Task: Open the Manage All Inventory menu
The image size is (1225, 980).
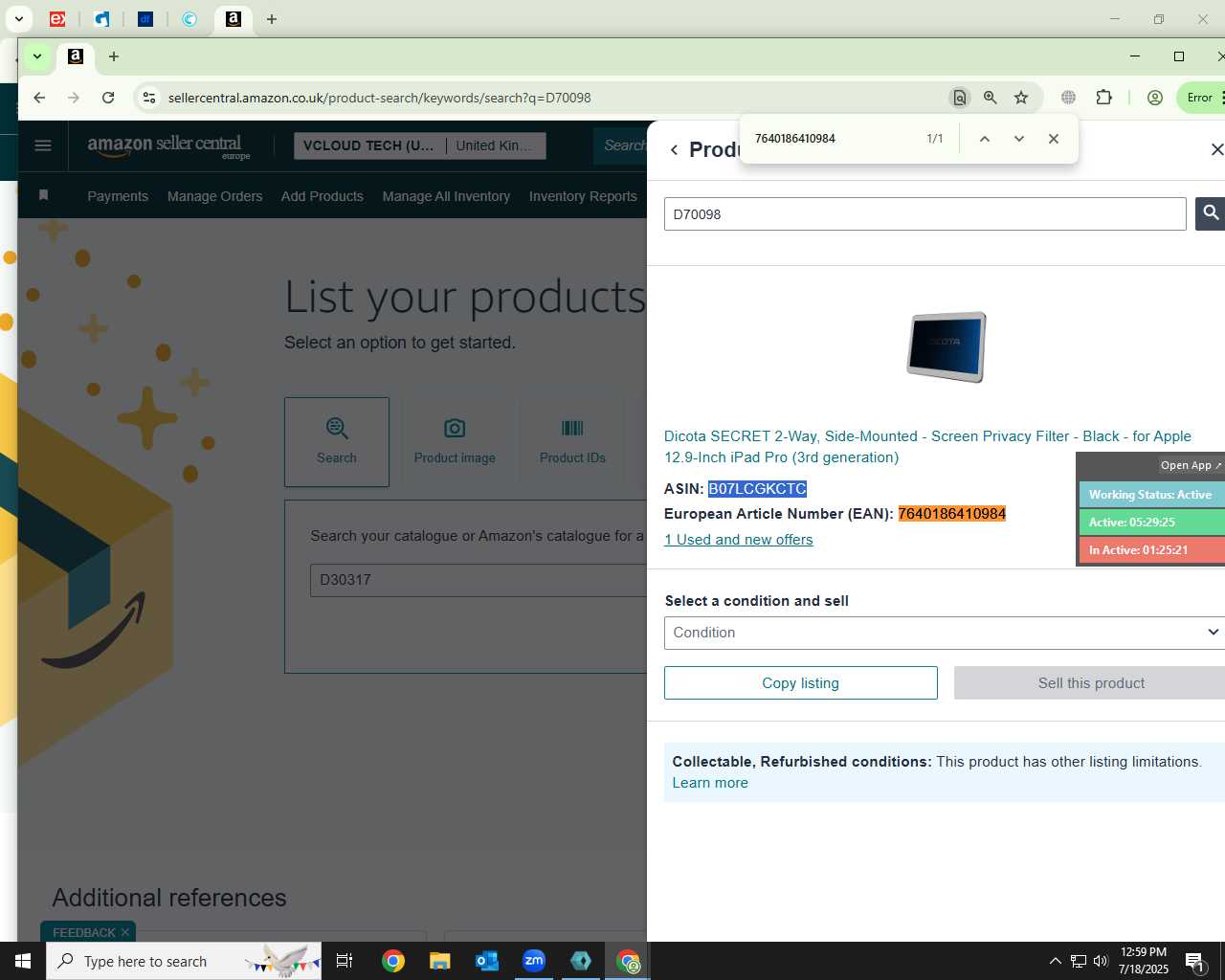Action: coord(446,196)
